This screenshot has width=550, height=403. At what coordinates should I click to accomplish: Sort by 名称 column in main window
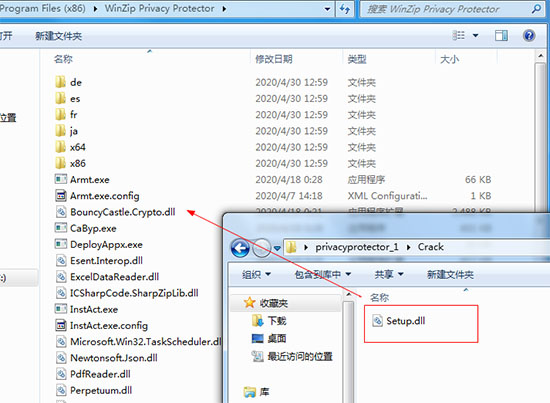pyautogui.click(x=63, y=59)
